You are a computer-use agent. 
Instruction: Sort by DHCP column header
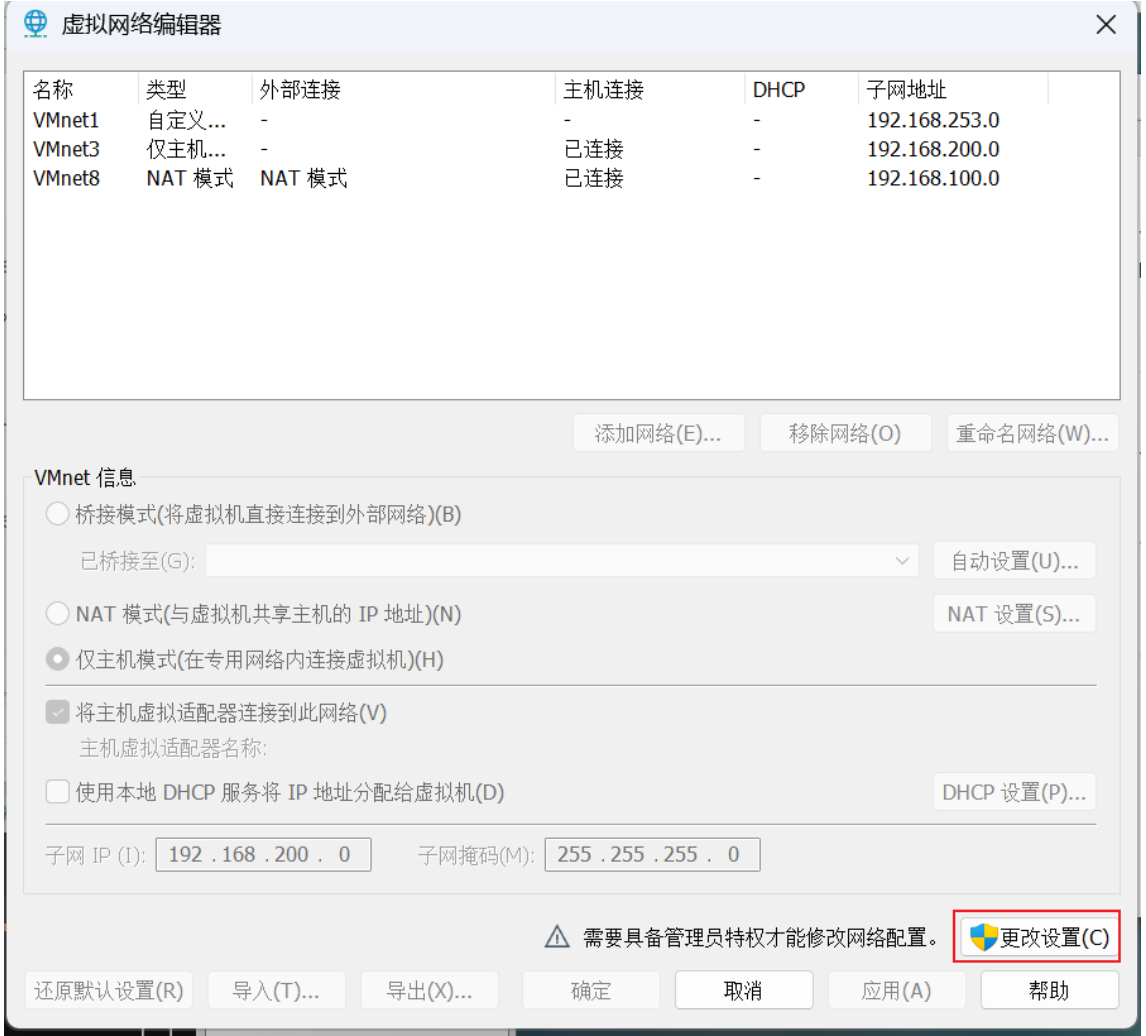(802, 90)
